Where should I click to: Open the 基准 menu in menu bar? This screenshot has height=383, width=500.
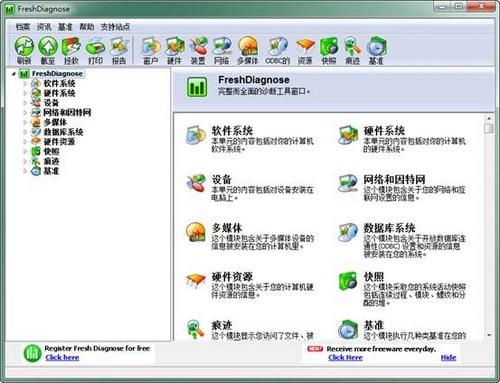(x=65, y=27)
